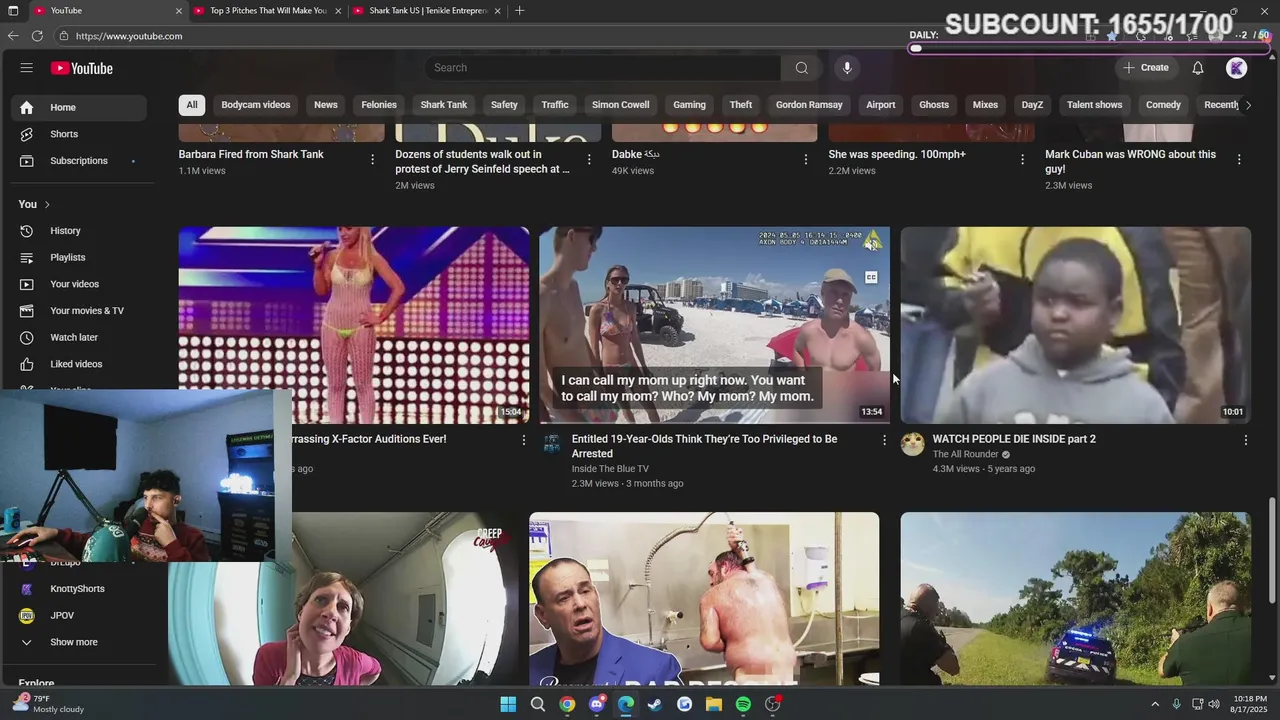Open the account avatar menu

(x=1237, y=68)
